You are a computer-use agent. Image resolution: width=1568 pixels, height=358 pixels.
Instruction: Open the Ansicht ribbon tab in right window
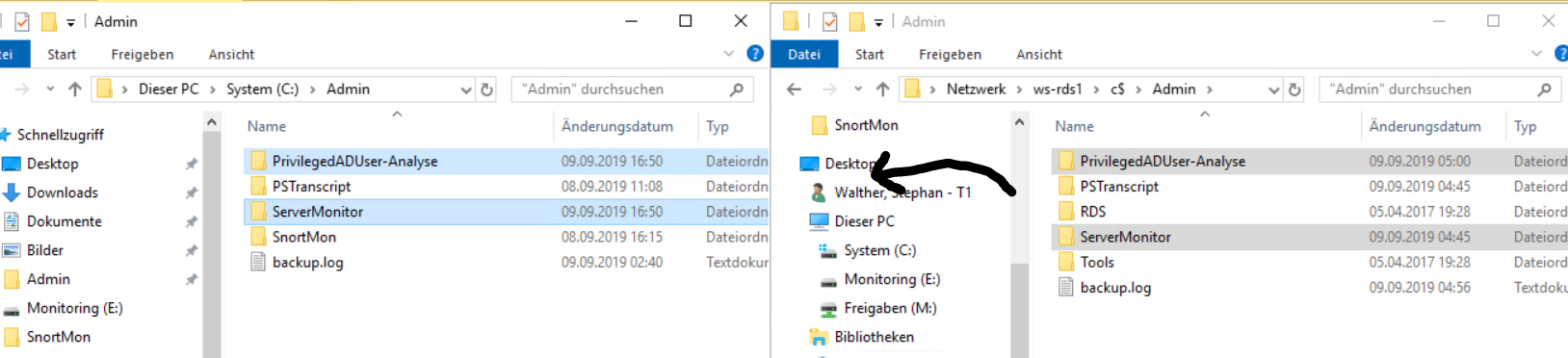click(x=1039, y=55)
